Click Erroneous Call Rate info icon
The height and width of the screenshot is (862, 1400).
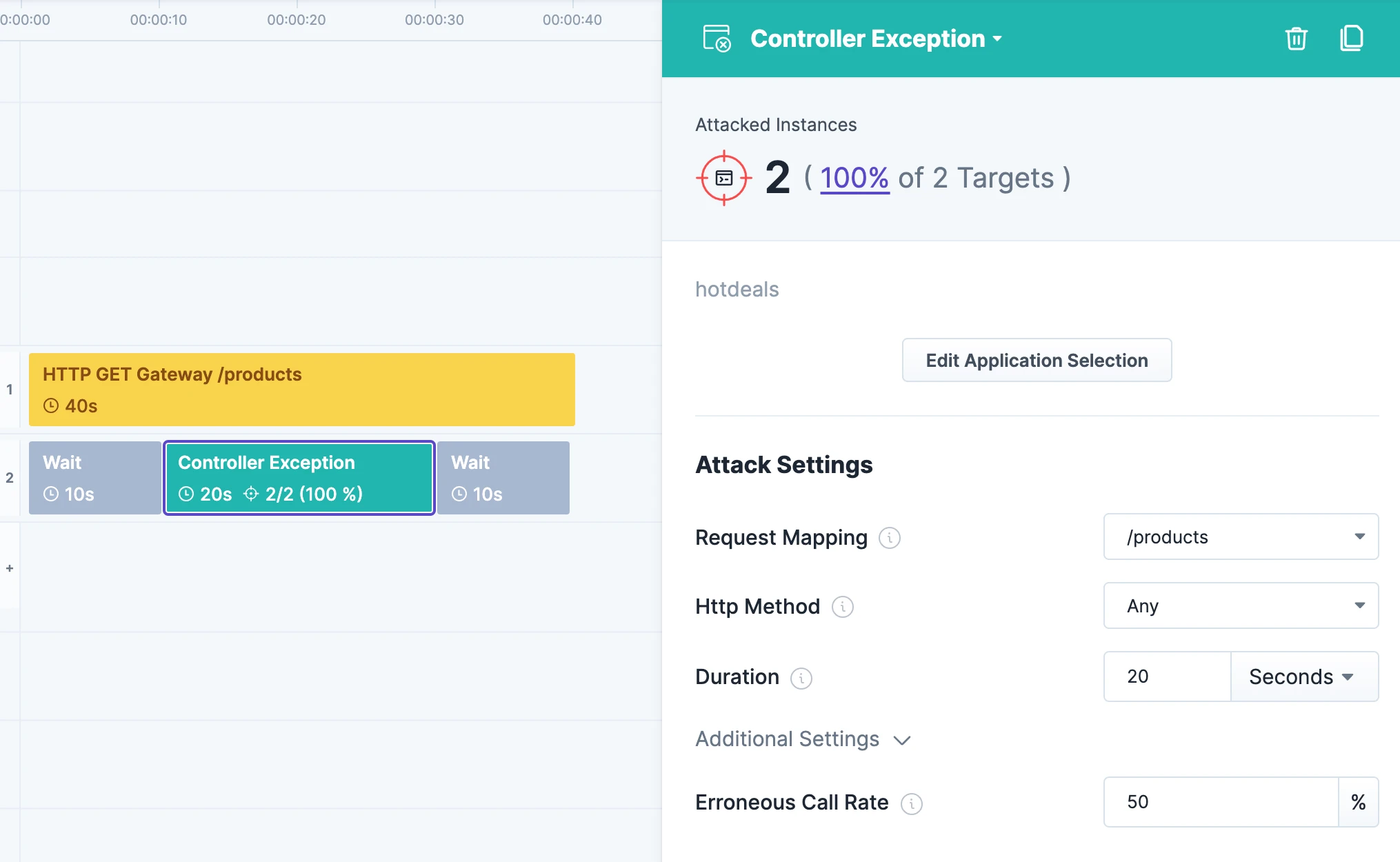click(911, 803)
